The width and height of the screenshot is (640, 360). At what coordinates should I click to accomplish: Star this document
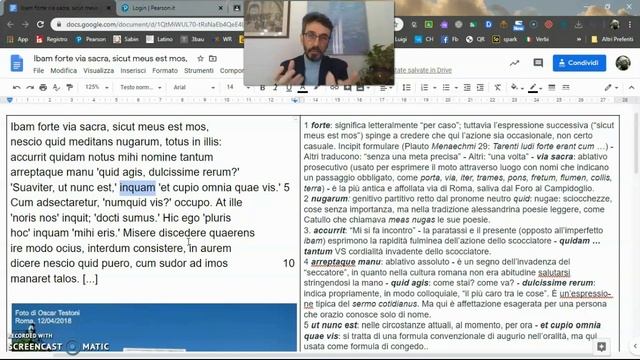(x=200, y=58)
